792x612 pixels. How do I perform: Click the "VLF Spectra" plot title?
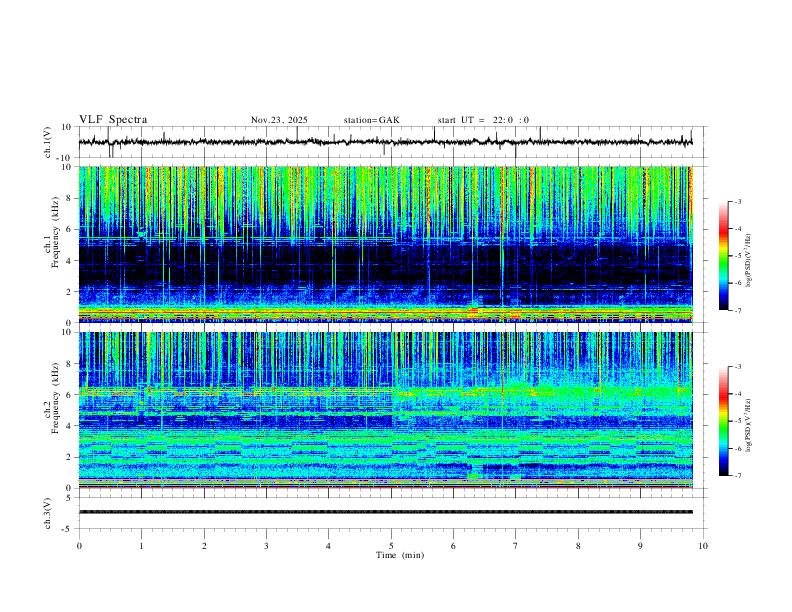pyautogui.click(x=113, y=120)
